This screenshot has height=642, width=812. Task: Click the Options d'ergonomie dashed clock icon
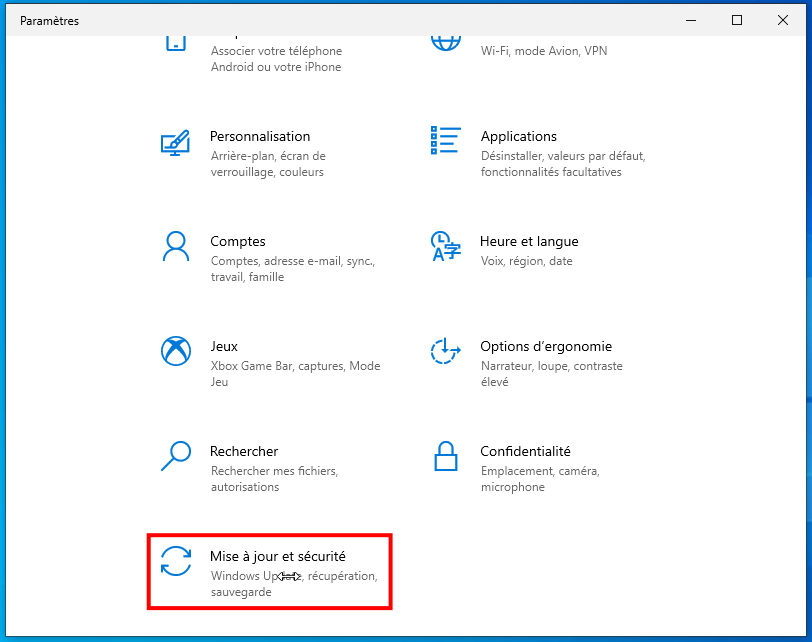pos(445,352)
